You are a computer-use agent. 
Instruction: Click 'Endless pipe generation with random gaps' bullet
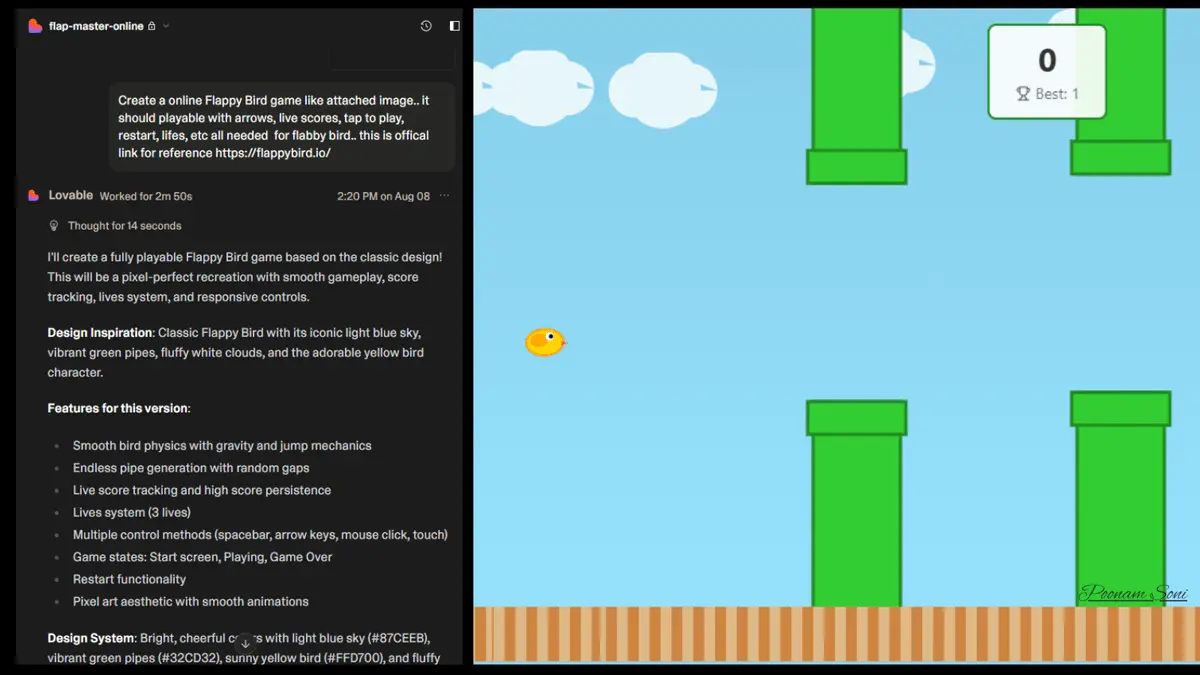coord(191,468)
